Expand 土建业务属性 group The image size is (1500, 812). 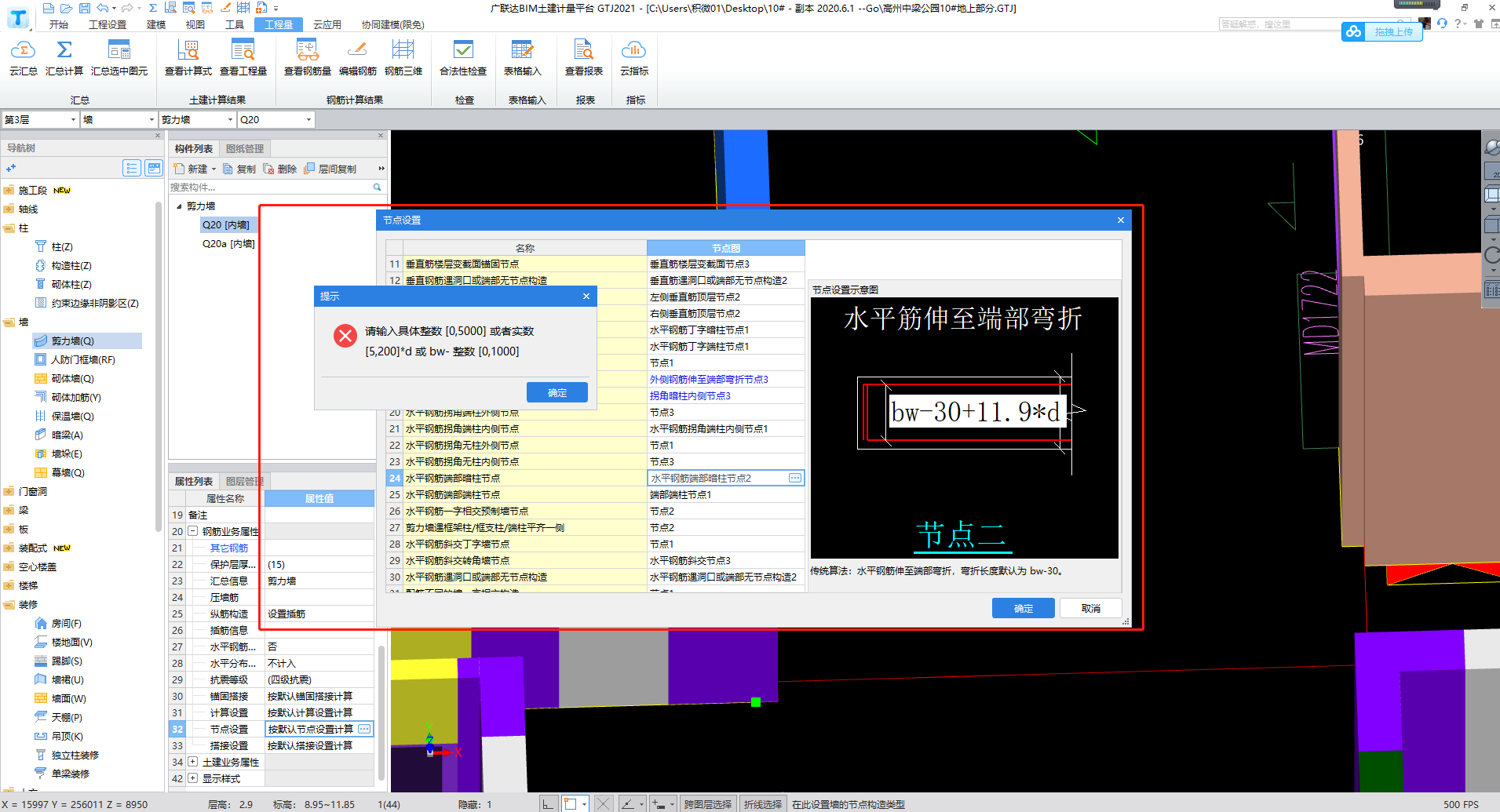pos(192,762)
